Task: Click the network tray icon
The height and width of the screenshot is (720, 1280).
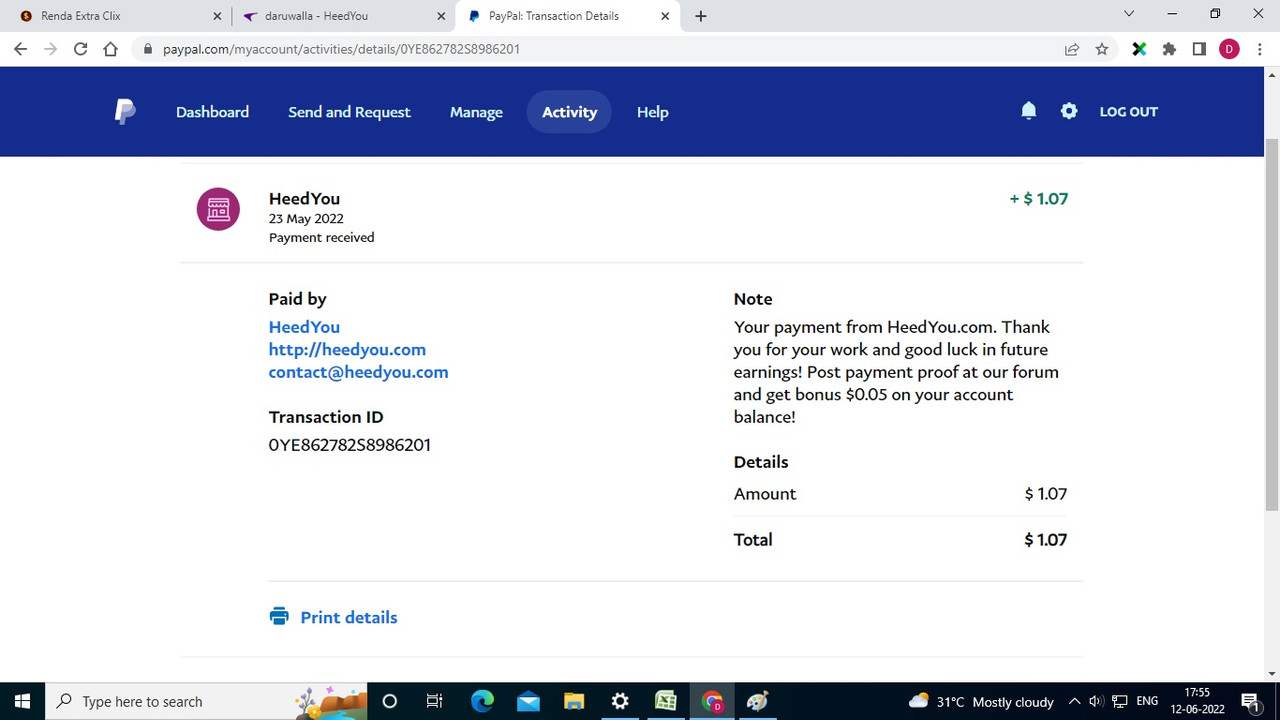Action: pyautogui.click(x=1120, y=701)
